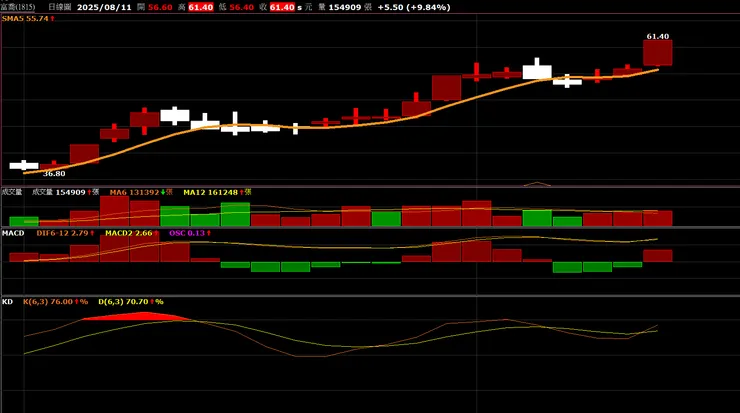Click the KD panel title
Image resolution: width=740 pixels, height=413 pixels.
pyautogui.click(x=7, y=302)
